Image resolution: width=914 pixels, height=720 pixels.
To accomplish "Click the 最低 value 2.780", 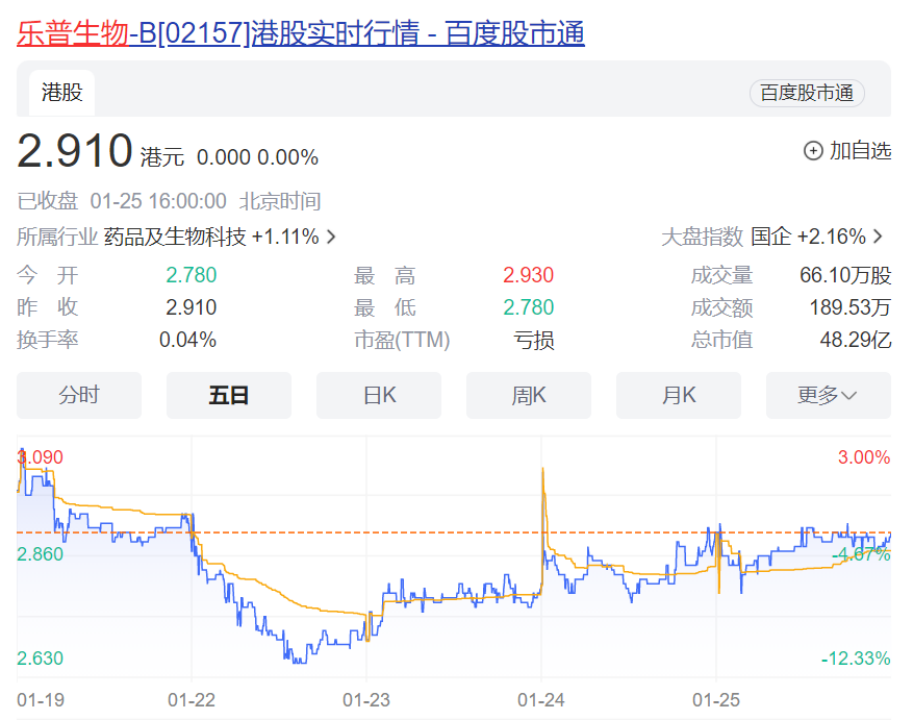I will 528,307.
